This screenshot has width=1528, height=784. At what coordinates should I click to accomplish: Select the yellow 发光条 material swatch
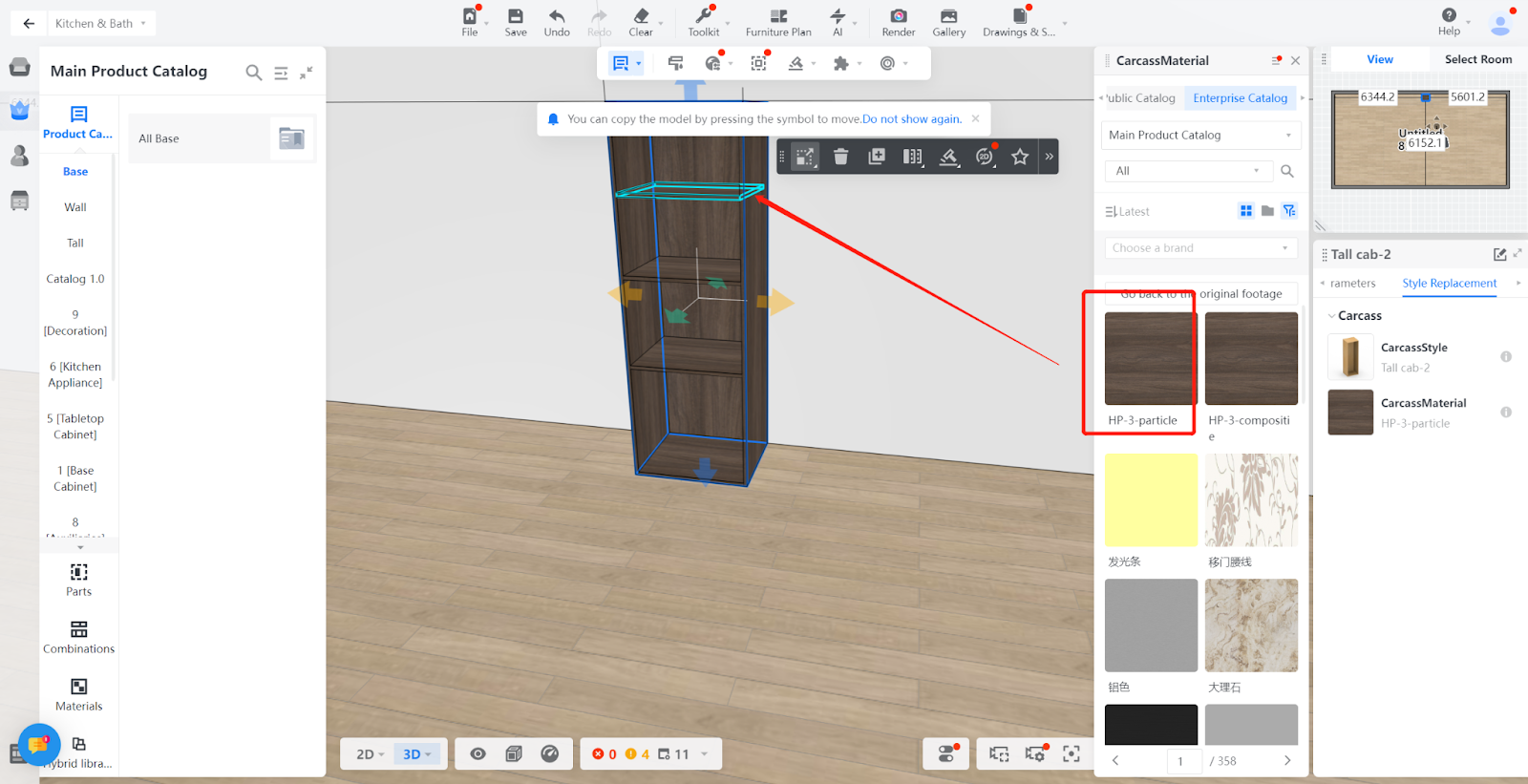1151,500
